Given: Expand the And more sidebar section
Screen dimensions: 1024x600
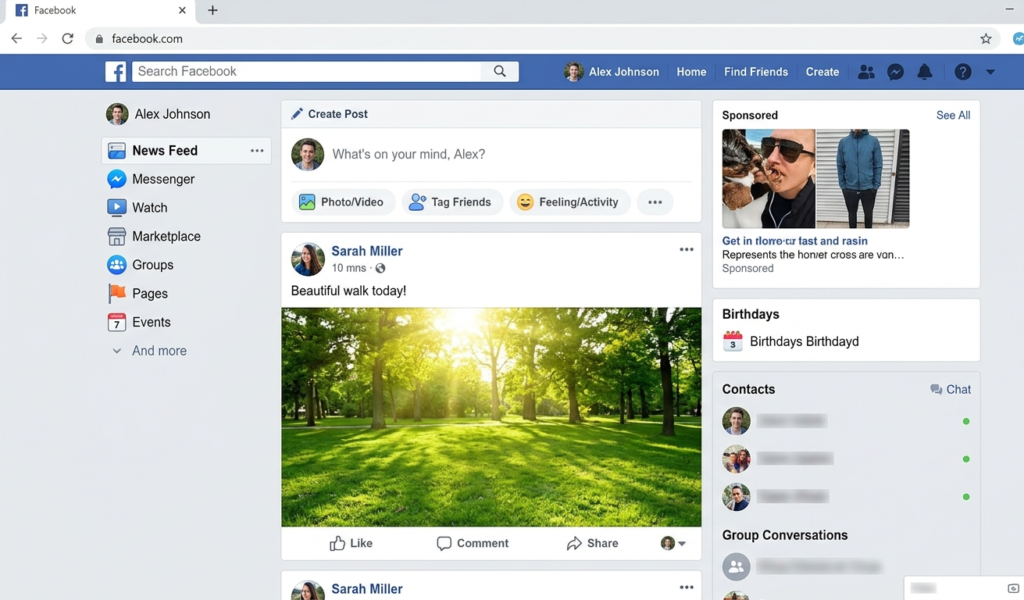Looking at the screenshot, I should [160, 350].
